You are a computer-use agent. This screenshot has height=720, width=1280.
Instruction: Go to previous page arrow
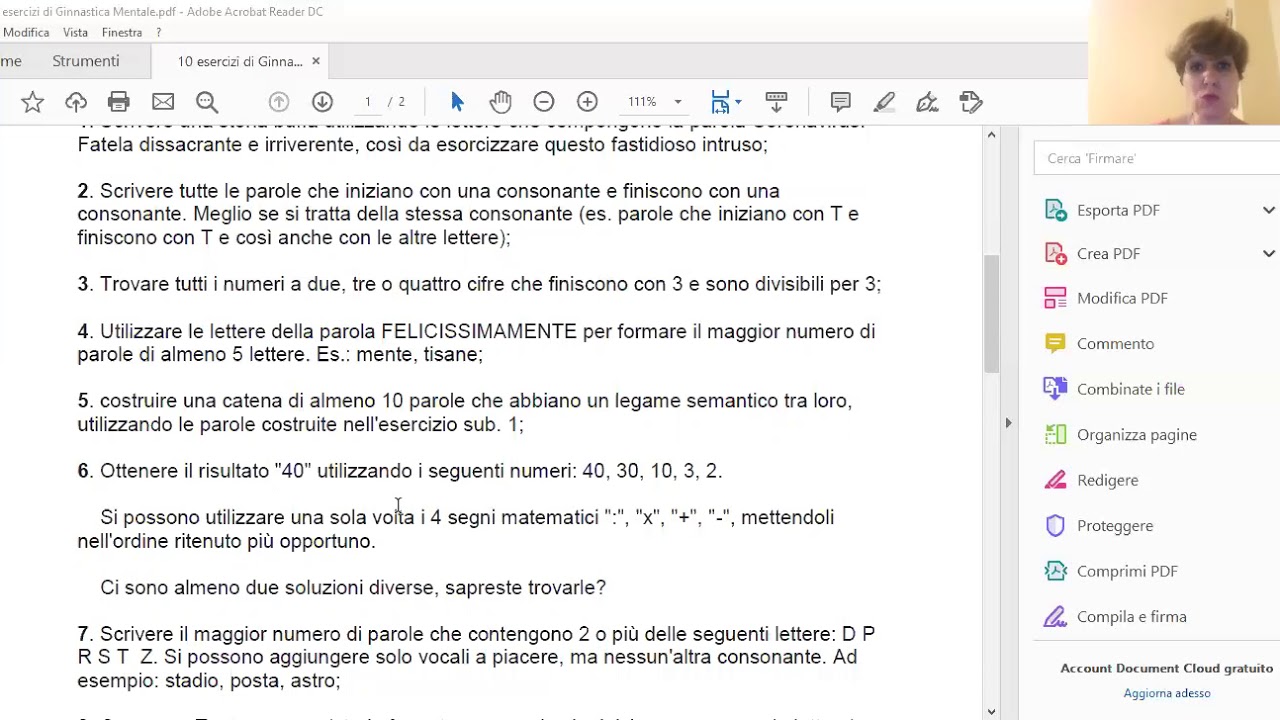tap(279, 102)
